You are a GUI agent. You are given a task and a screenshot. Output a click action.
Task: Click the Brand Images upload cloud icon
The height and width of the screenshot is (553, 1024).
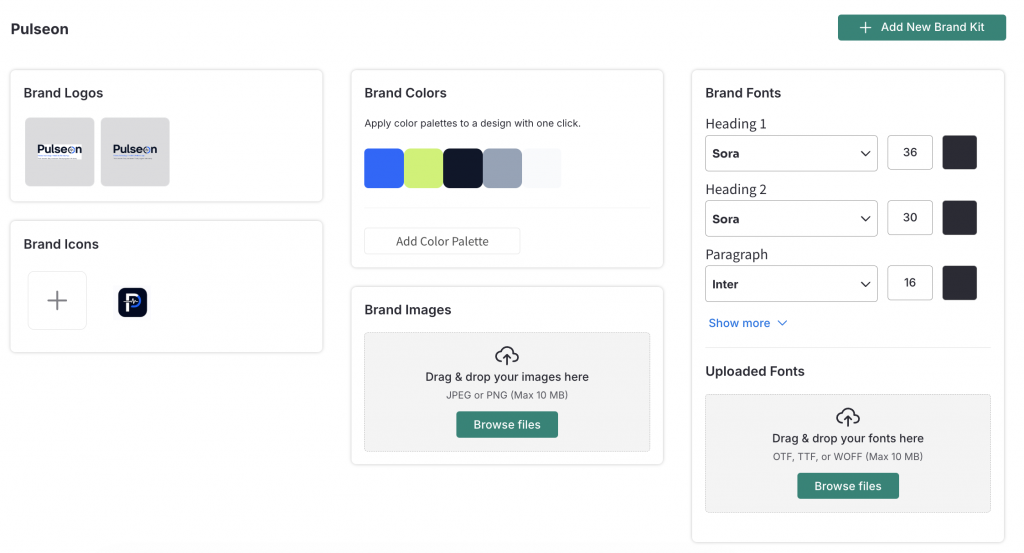coord(507,355)
